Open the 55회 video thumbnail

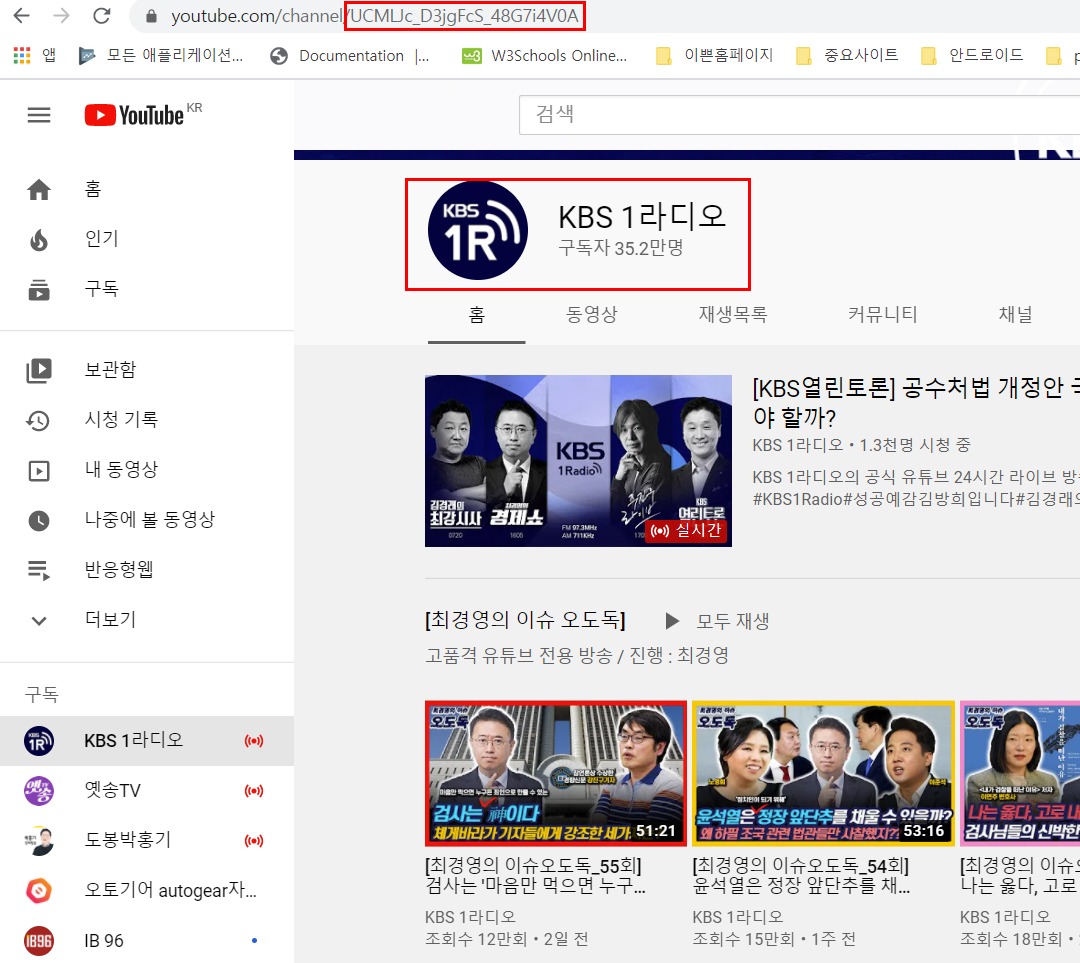tap(556, 774)
